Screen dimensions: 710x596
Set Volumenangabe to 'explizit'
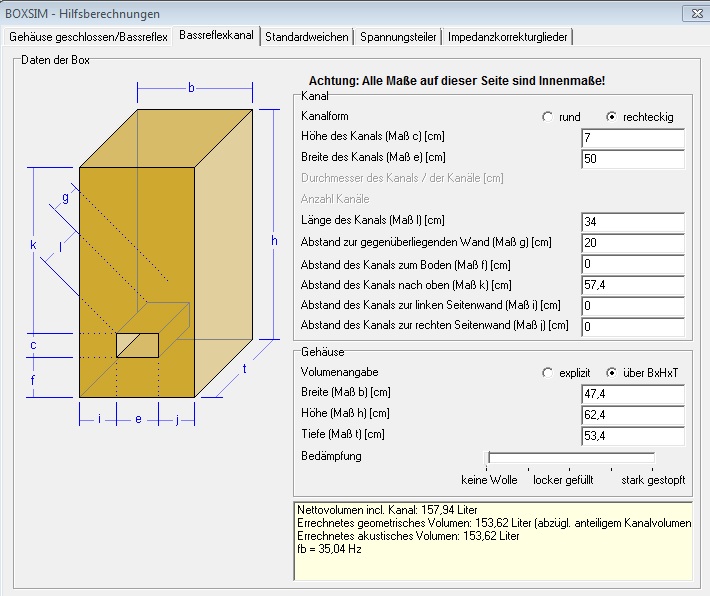click(x=547, y=373)
